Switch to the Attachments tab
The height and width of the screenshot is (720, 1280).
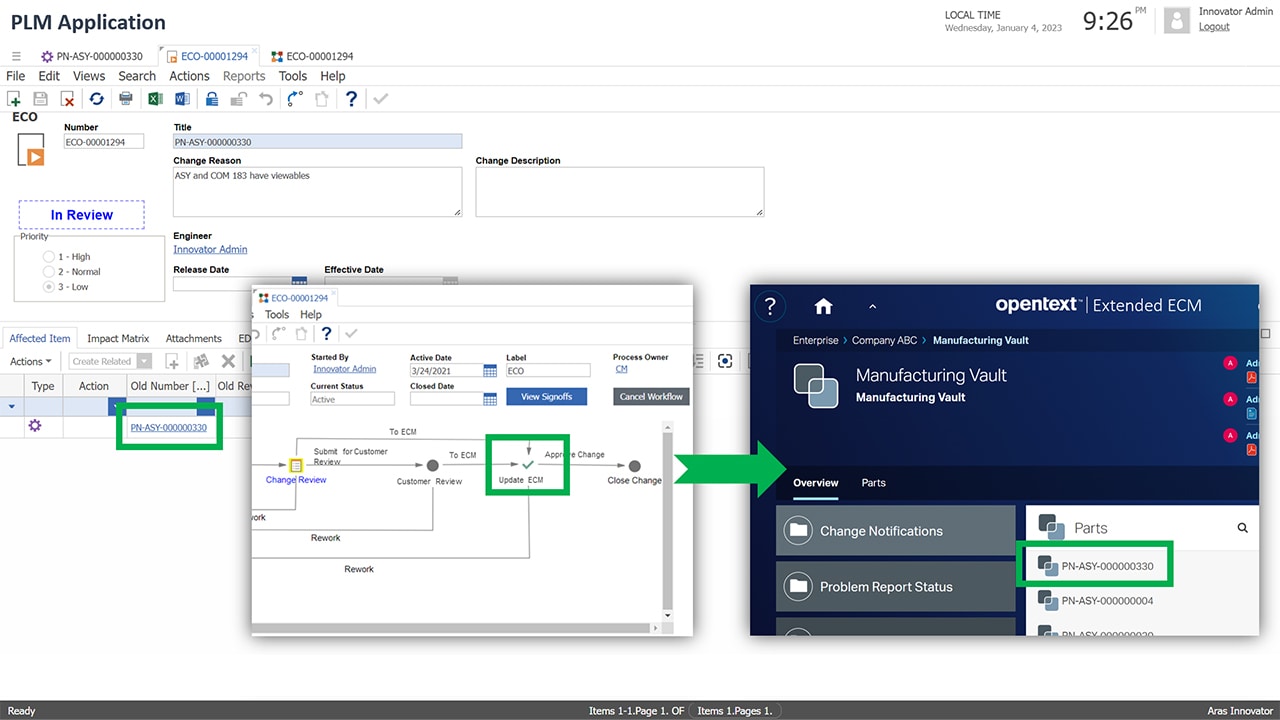coord(194,339)
